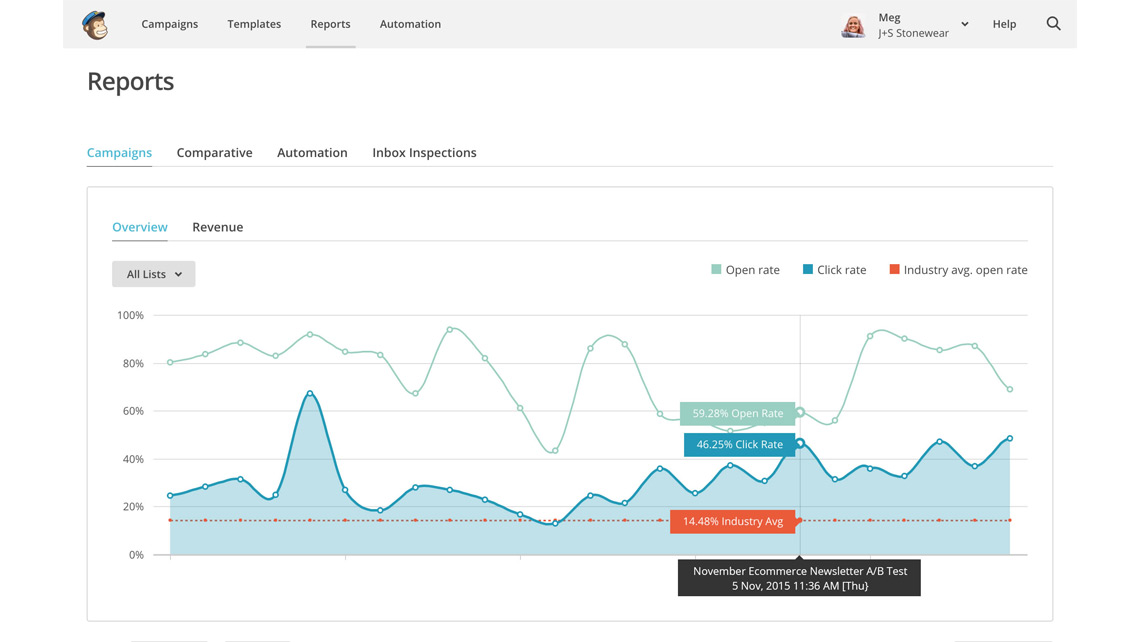
Task: Click the 100% y-axis label
Action: tap(130, 316)
